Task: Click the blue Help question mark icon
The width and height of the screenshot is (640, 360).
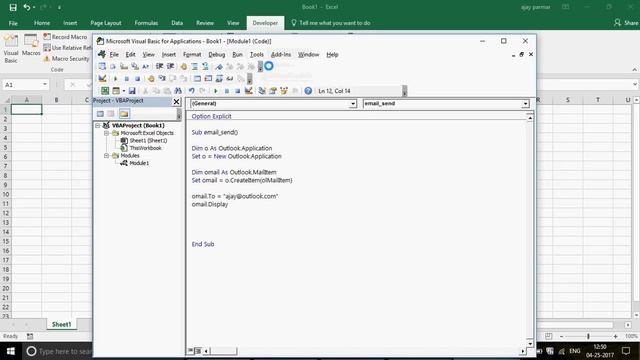Action: click(x=308, y=91)
